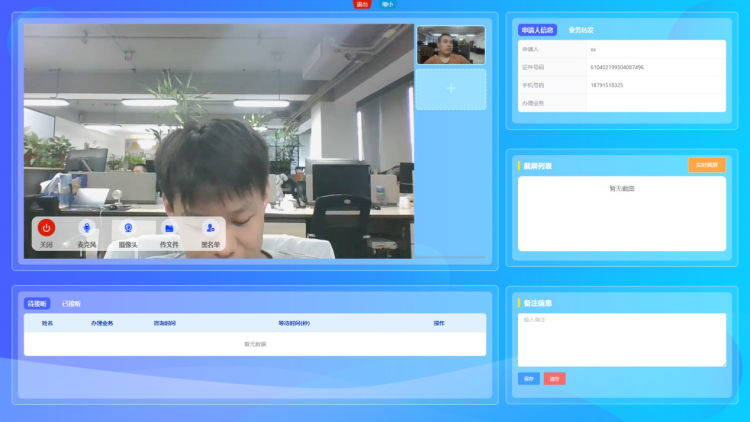
Task: Click the applicant name value 'xx'
Action: tap(593, 50)
